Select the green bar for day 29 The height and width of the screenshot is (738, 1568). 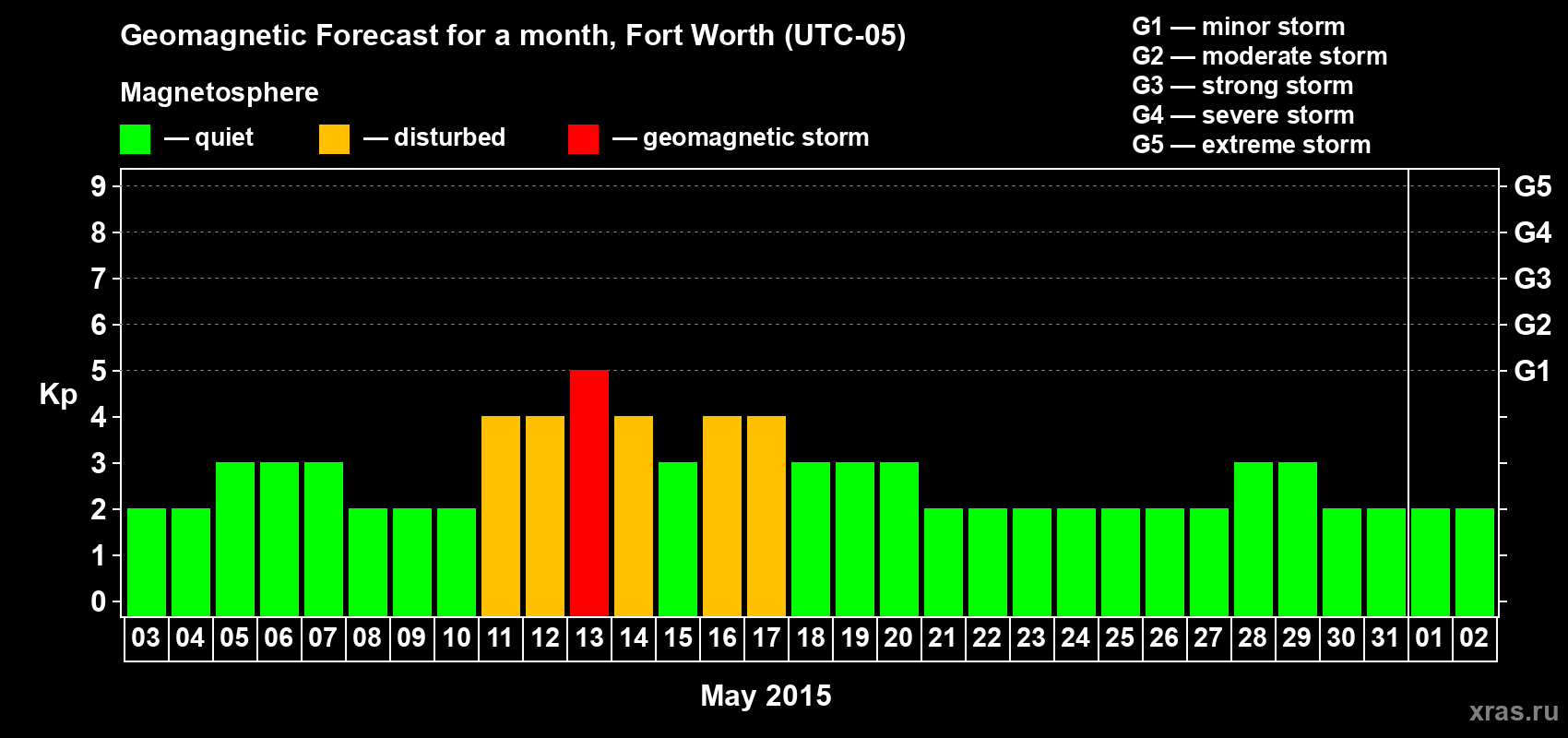pyautogui.click(x=1298, y=539)
